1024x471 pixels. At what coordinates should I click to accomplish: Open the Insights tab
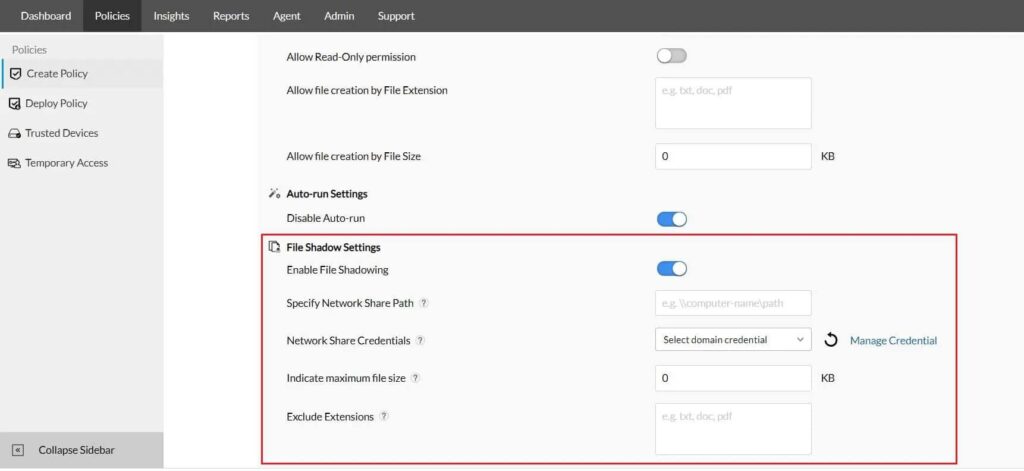click(171, 16)
